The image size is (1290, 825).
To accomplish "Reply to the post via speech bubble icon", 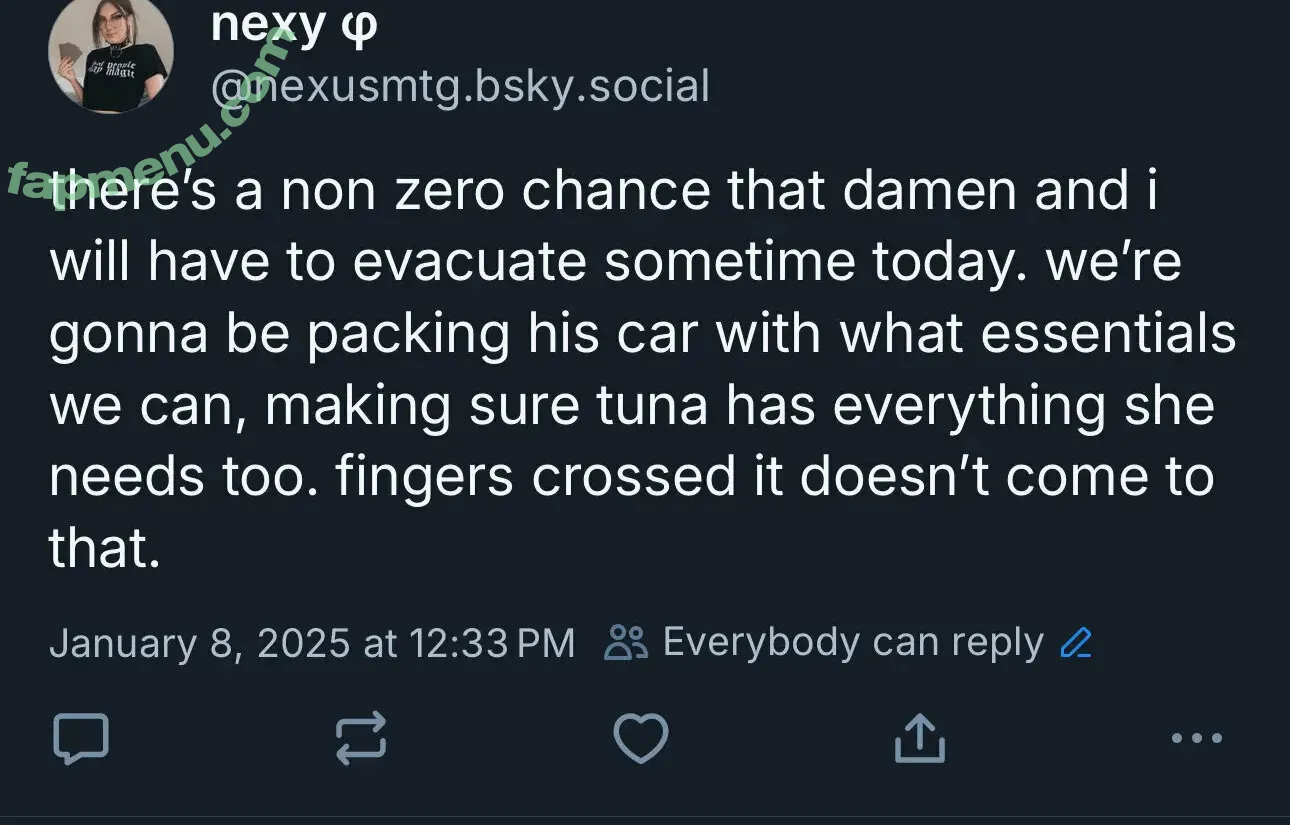I will pyautogui.click(x=80, y=740).
